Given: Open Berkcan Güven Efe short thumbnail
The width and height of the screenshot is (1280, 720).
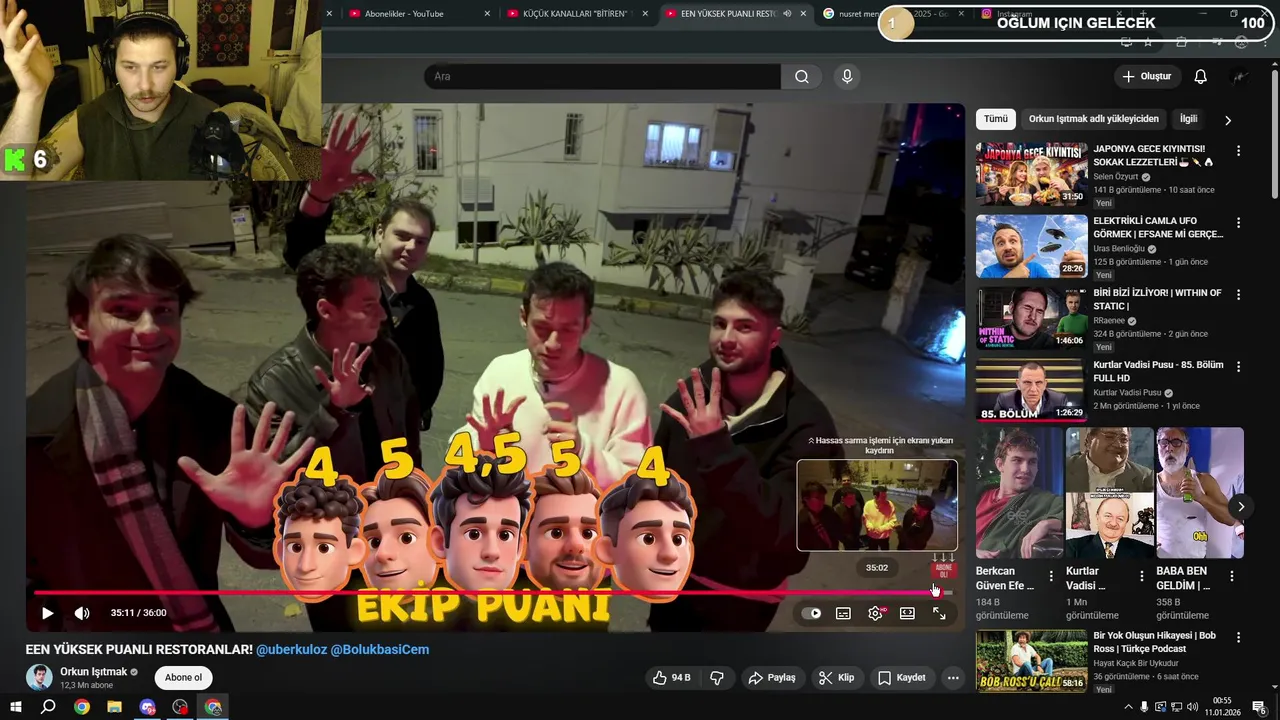Looking at the screenshot, I should pos(1019,493).
